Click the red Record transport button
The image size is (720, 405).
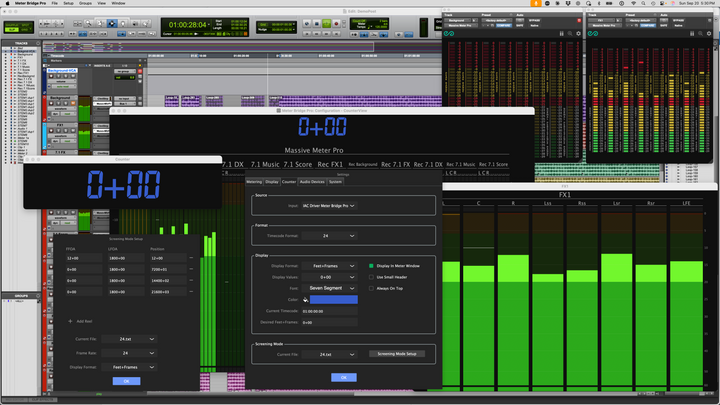click(x=336, y=23)
